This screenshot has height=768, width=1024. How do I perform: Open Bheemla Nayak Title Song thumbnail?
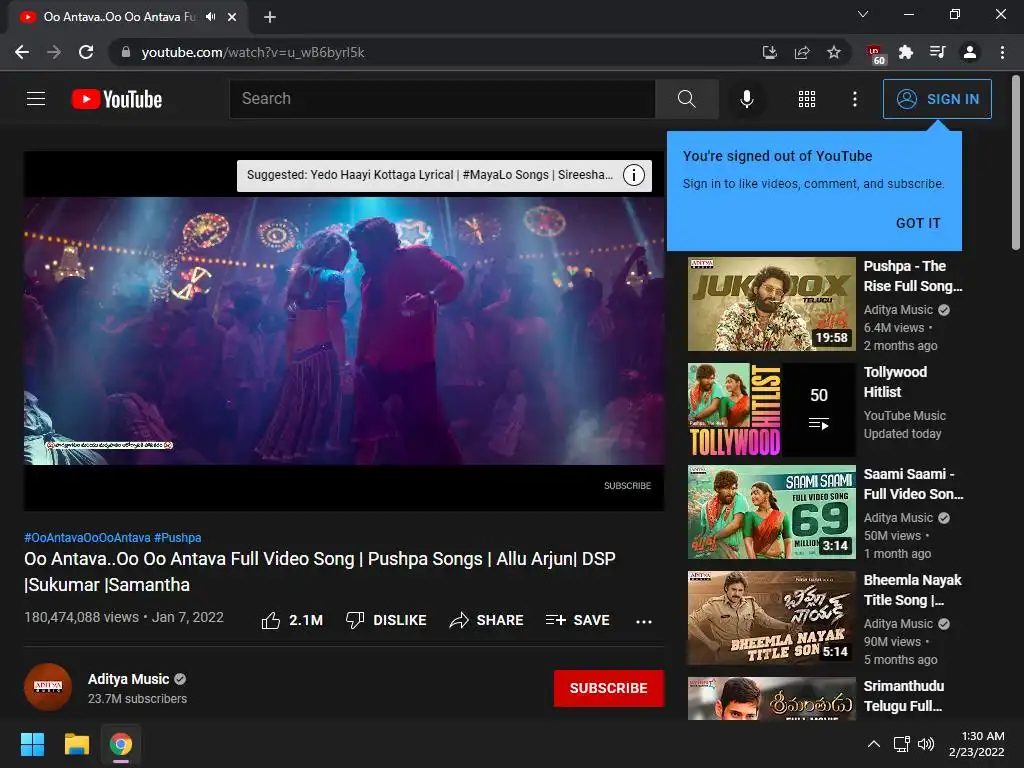[x=771, y=618]
